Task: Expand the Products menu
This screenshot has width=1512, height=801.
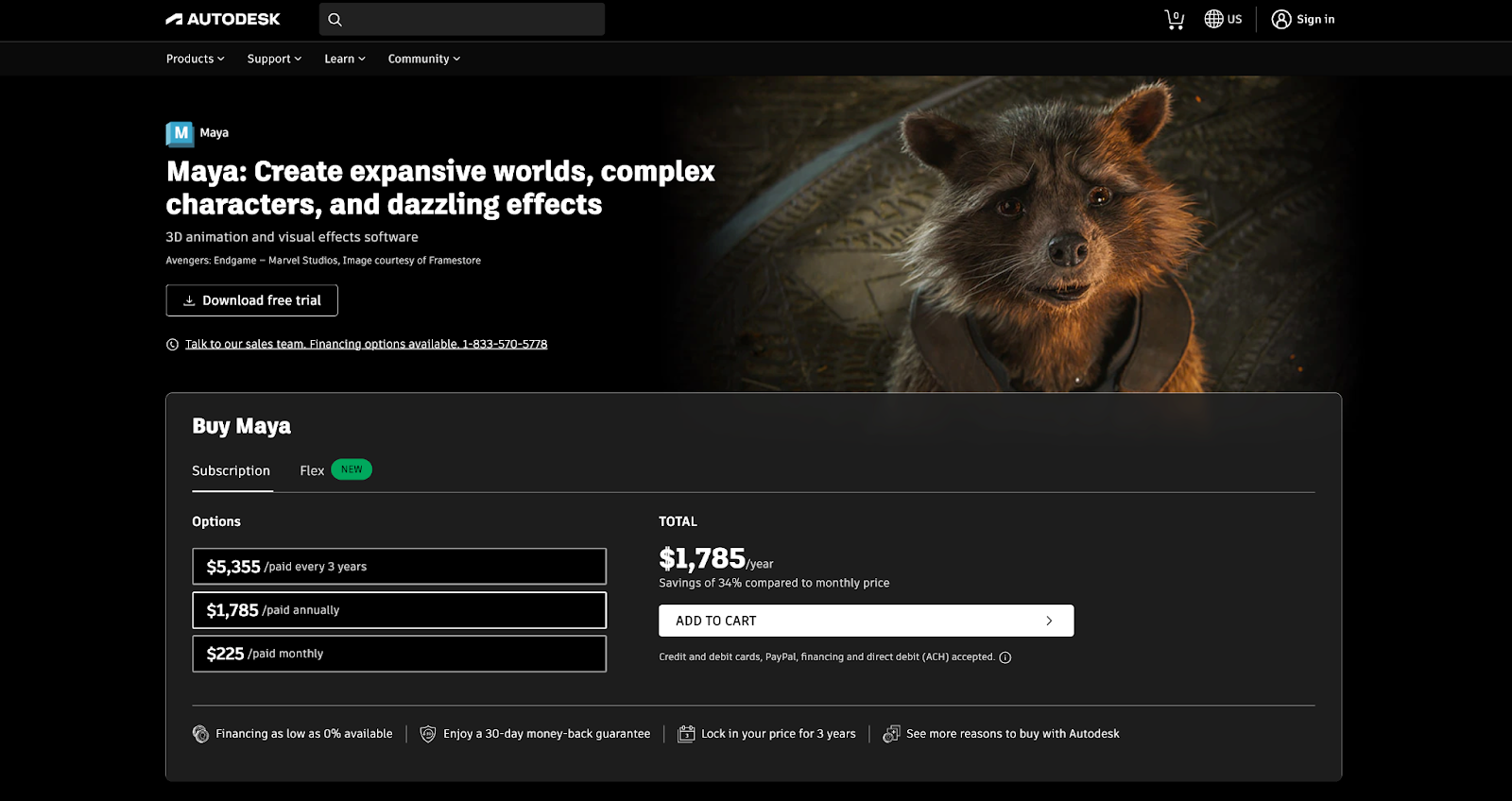Action: tap(196, 59)
